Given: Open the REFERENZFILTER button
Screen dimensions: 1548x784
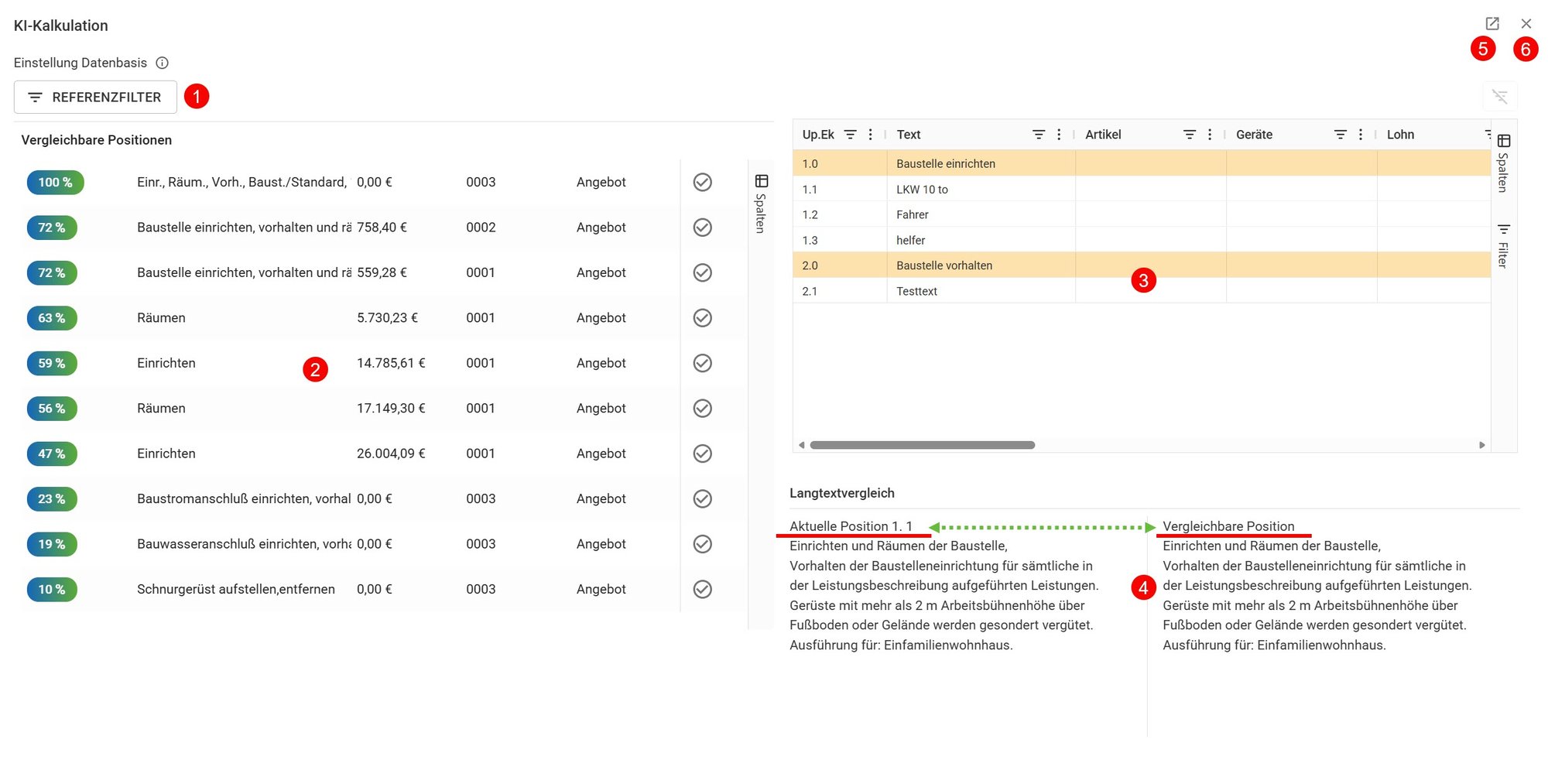Looking at the screenshot, I should (95, 97).
